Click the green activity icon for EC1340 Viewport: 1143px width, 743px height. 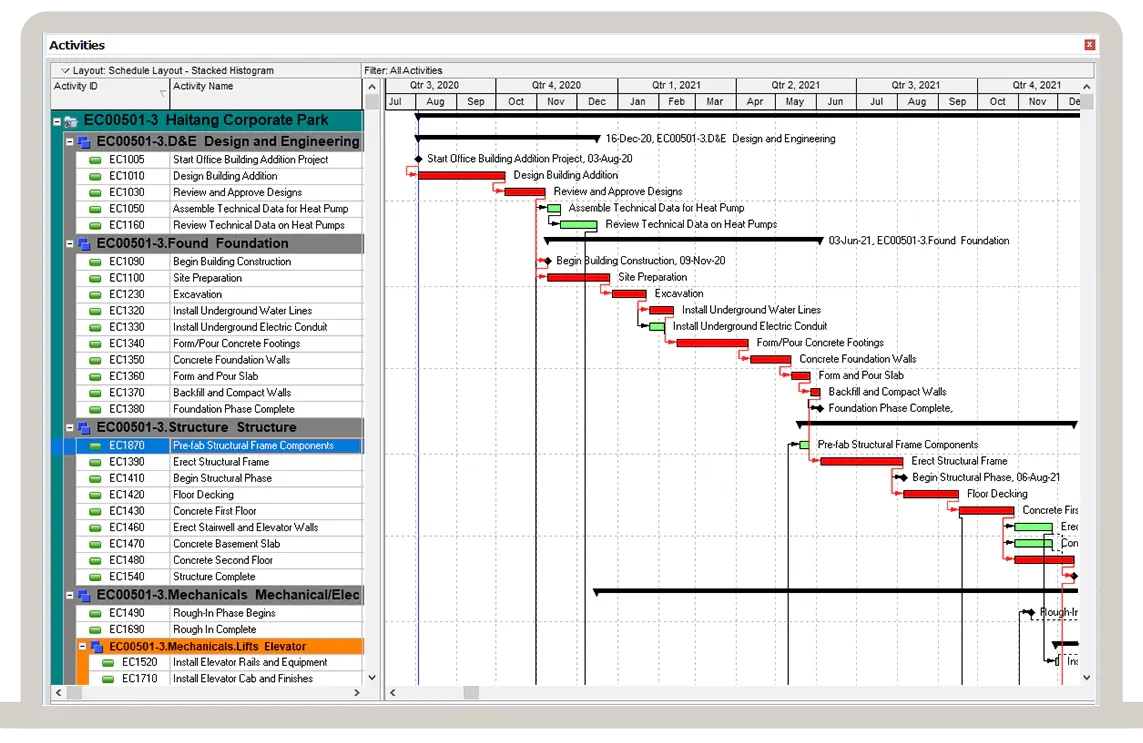(x=95, y=343)
